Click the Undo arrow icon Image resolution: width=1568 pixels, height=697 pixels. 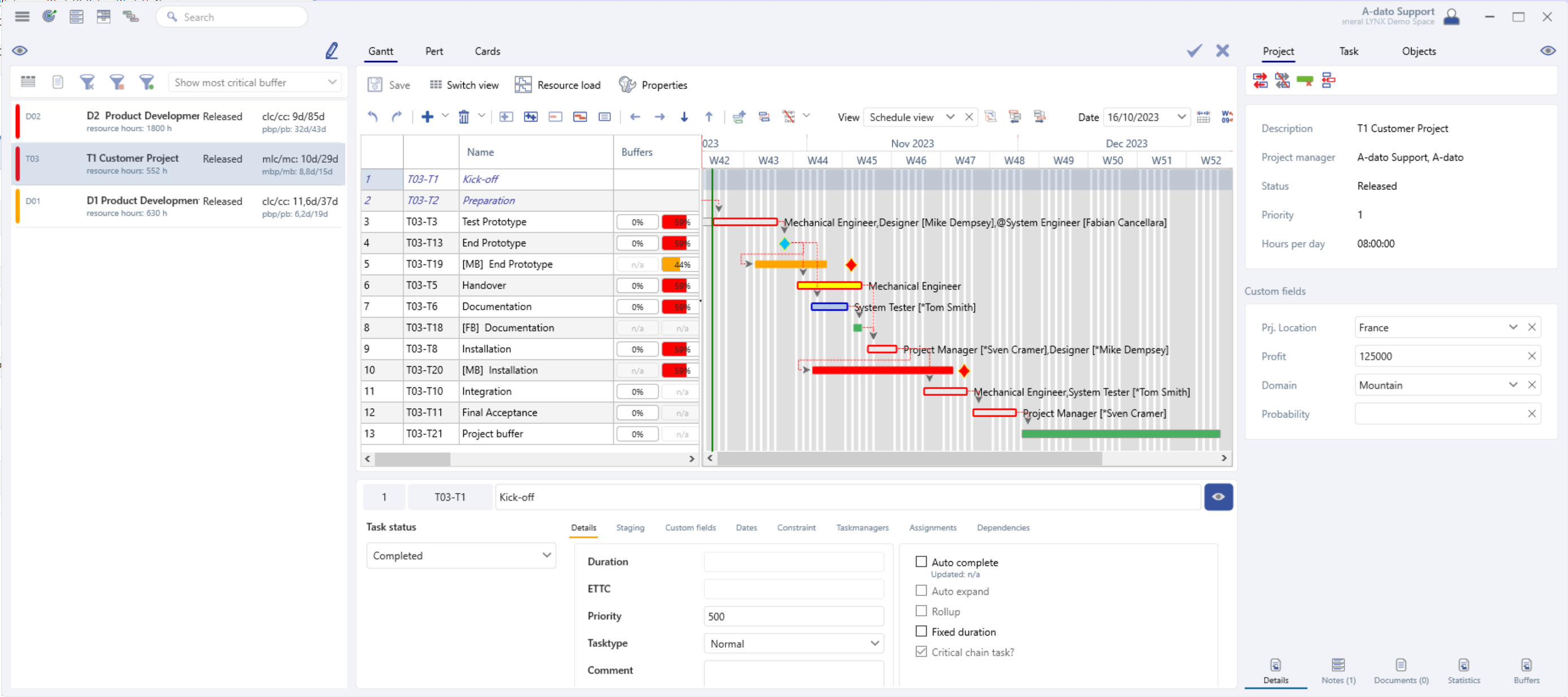(x=372, y=116)
